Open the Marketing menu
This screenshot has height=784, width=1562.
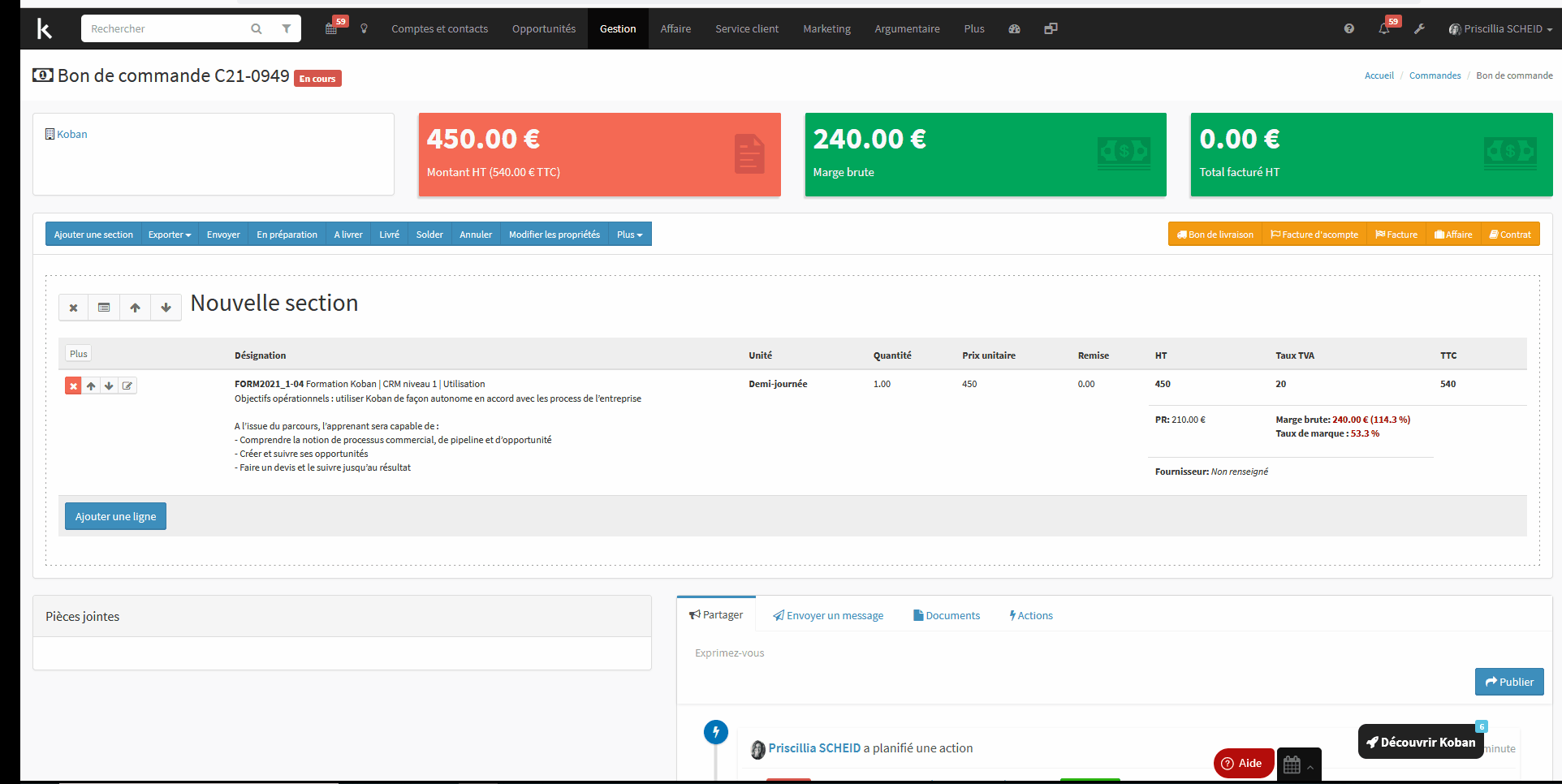pos(826,28)
